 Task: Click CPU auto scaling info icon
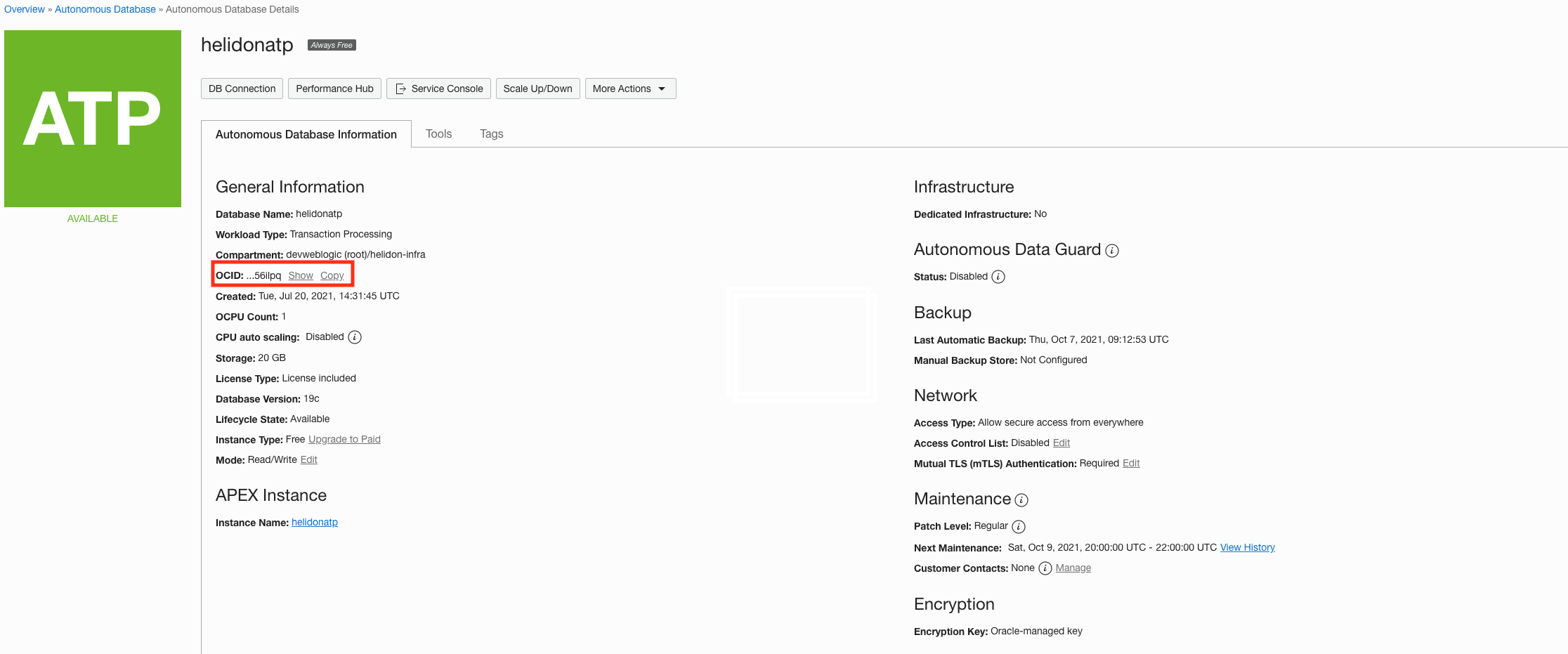355,337
